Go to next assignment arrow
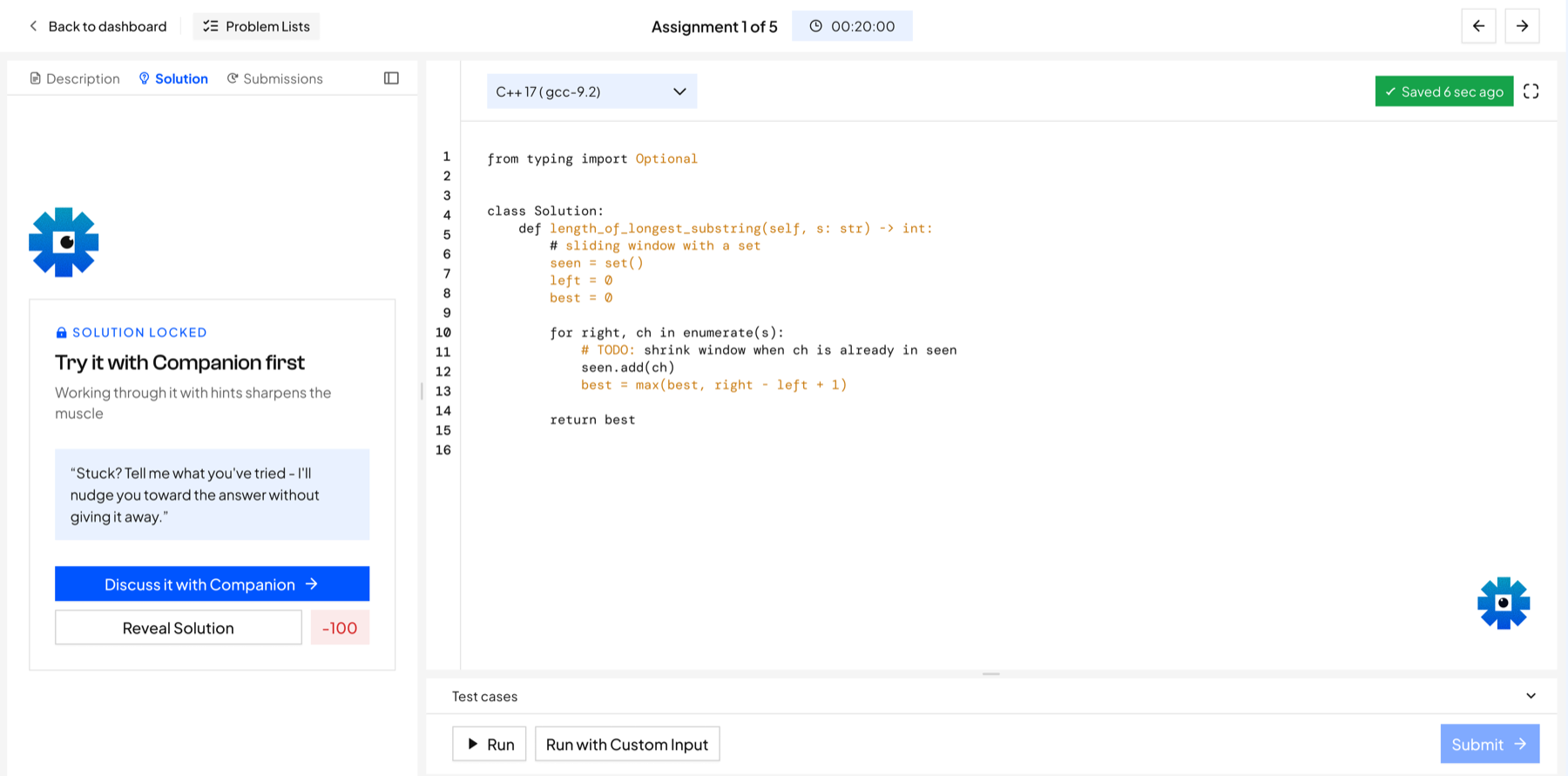 (1522, 26)
